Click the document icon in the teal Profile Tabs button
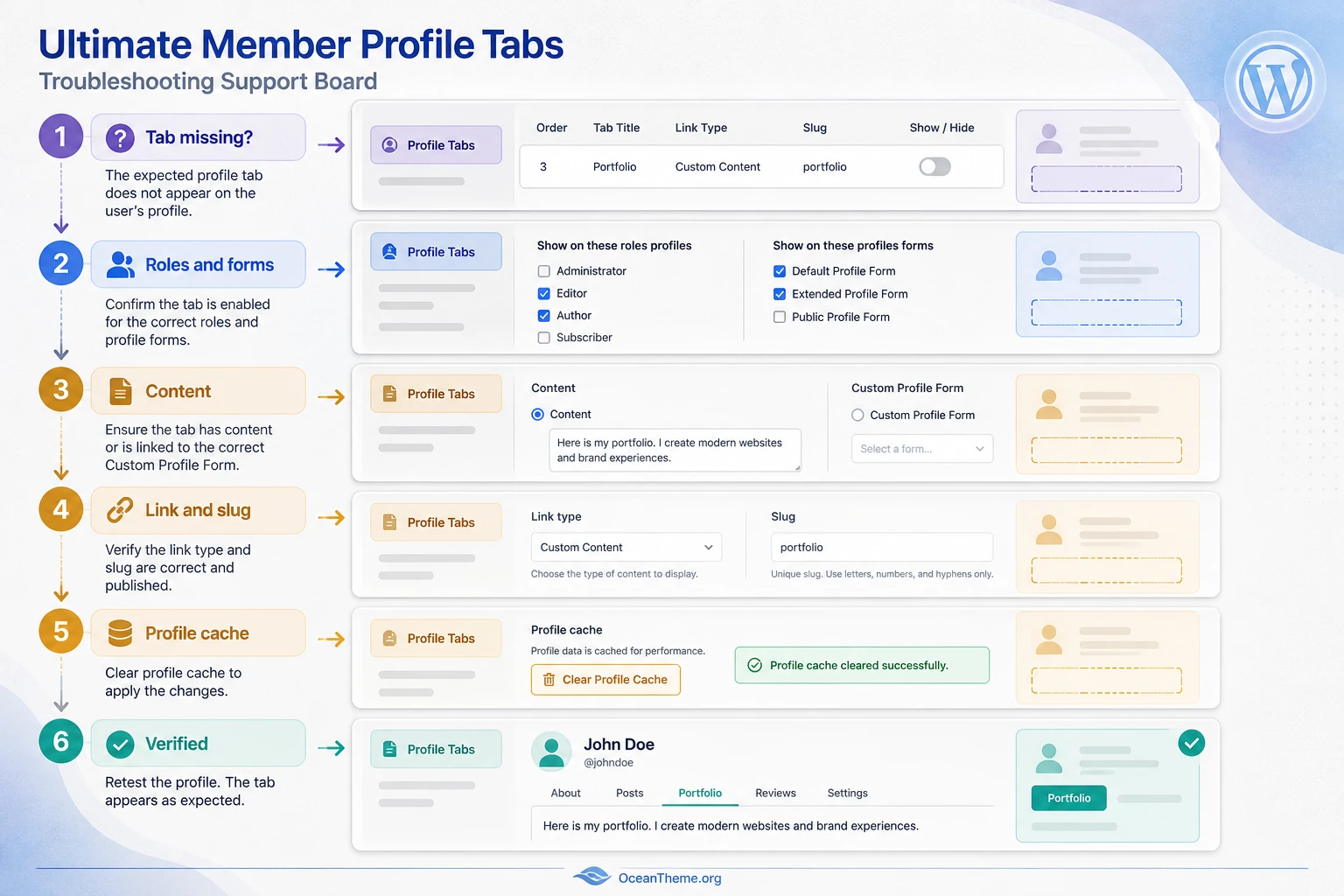 389,750
